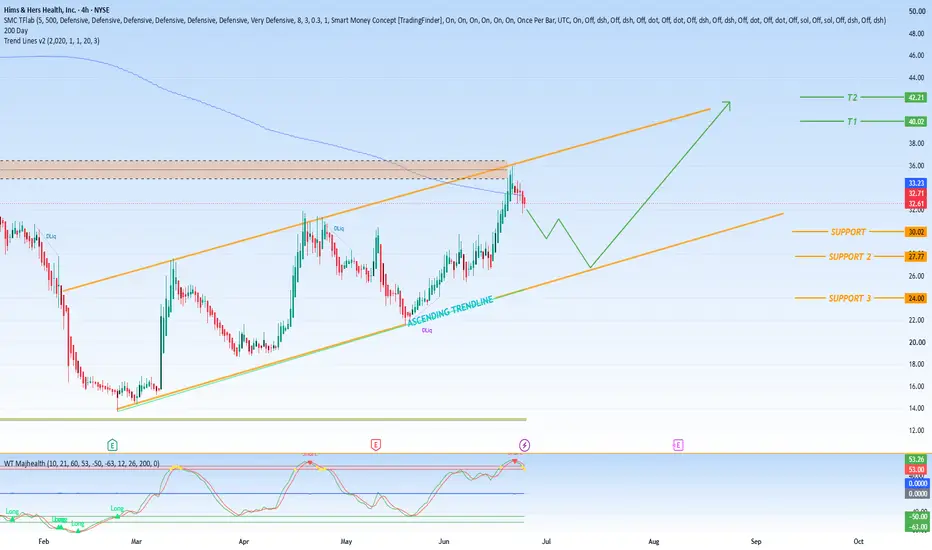This screenshot has width=932, height=550.
Task: Click the 42.21 green price tag
Action: pos(915,98)
